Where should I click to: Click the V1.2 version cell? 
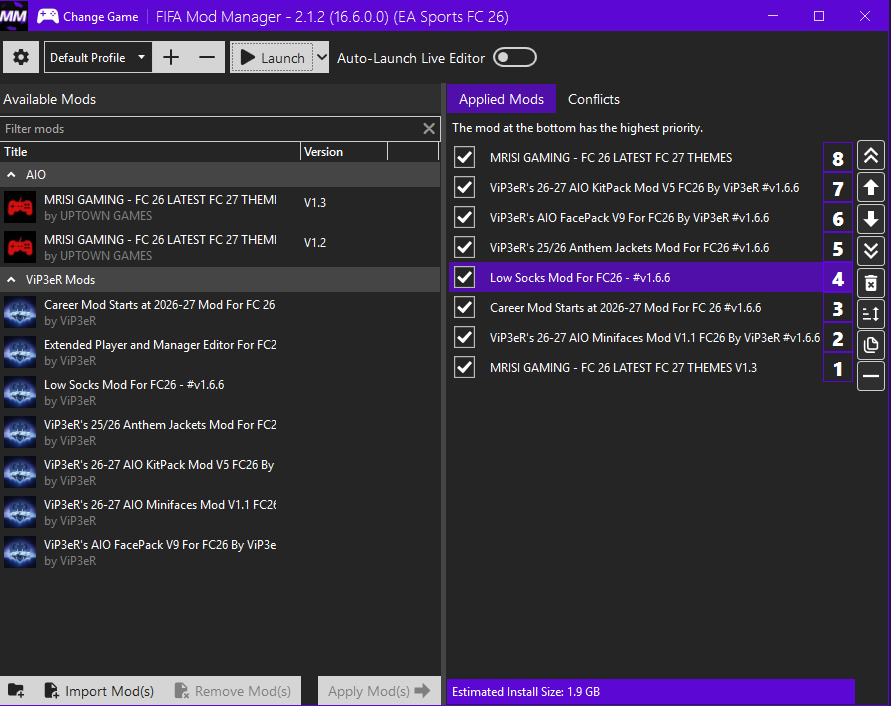[x=315, y=243]
